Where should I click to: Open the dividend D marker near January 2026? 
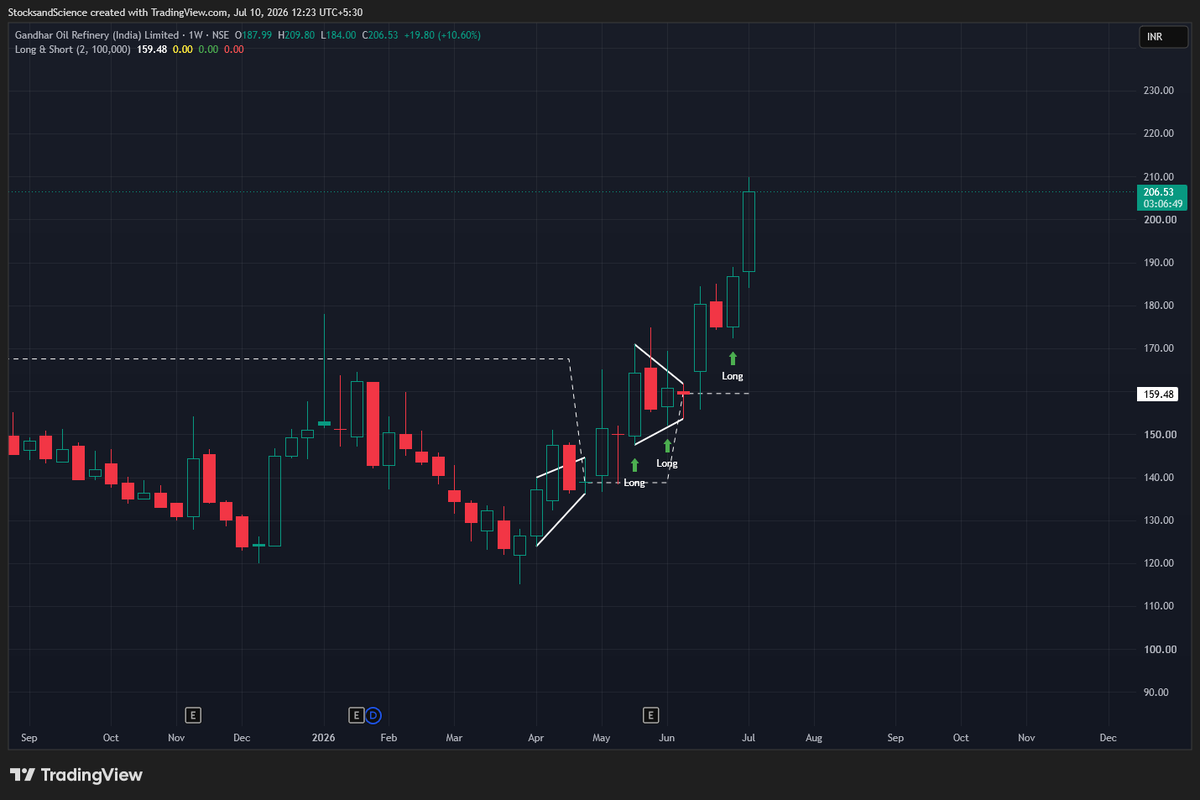(373, 715)
